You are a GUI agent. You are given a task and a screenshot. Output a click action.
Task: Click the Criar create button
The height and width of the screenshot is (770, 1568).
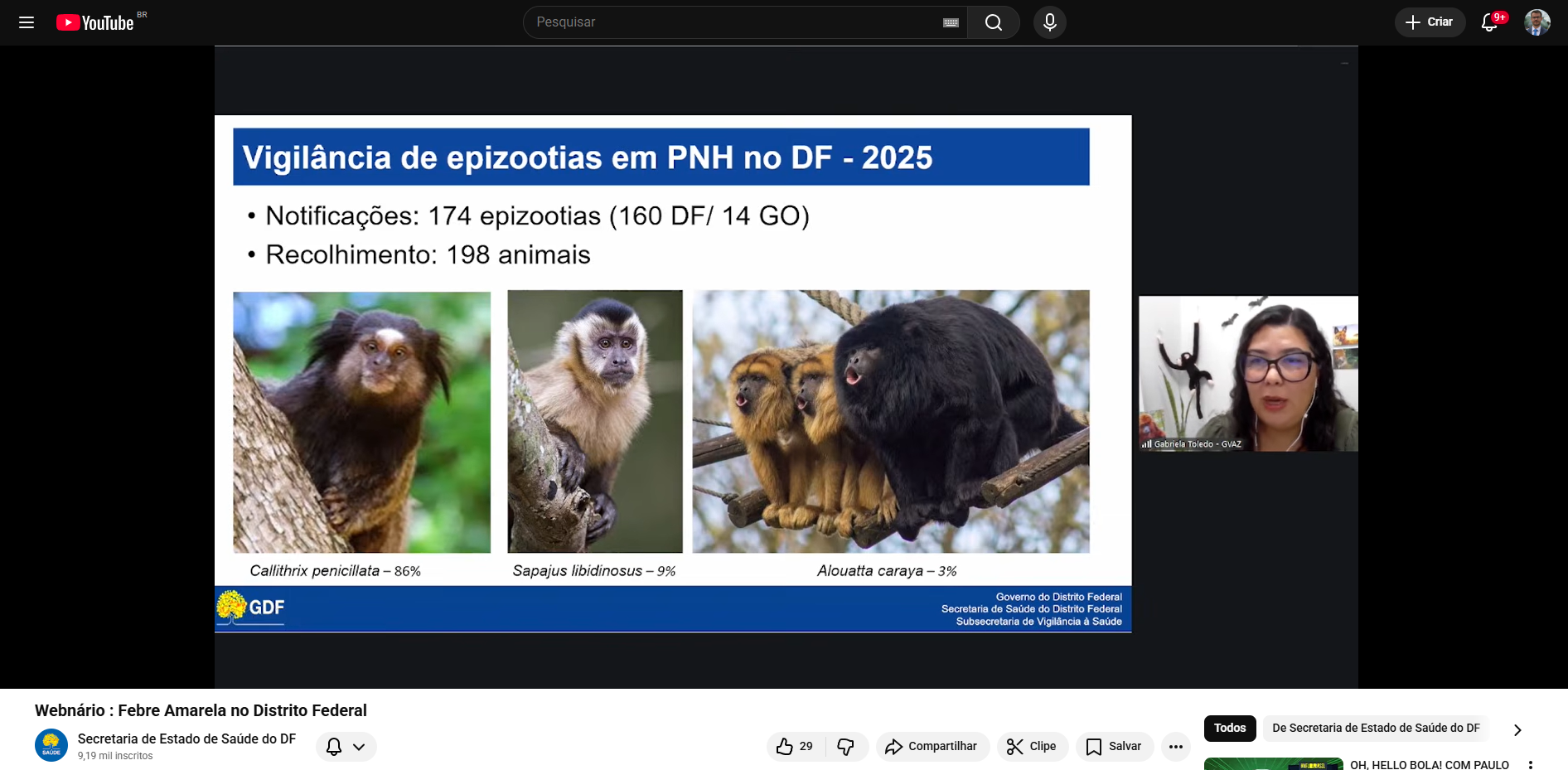[1430, 22]
